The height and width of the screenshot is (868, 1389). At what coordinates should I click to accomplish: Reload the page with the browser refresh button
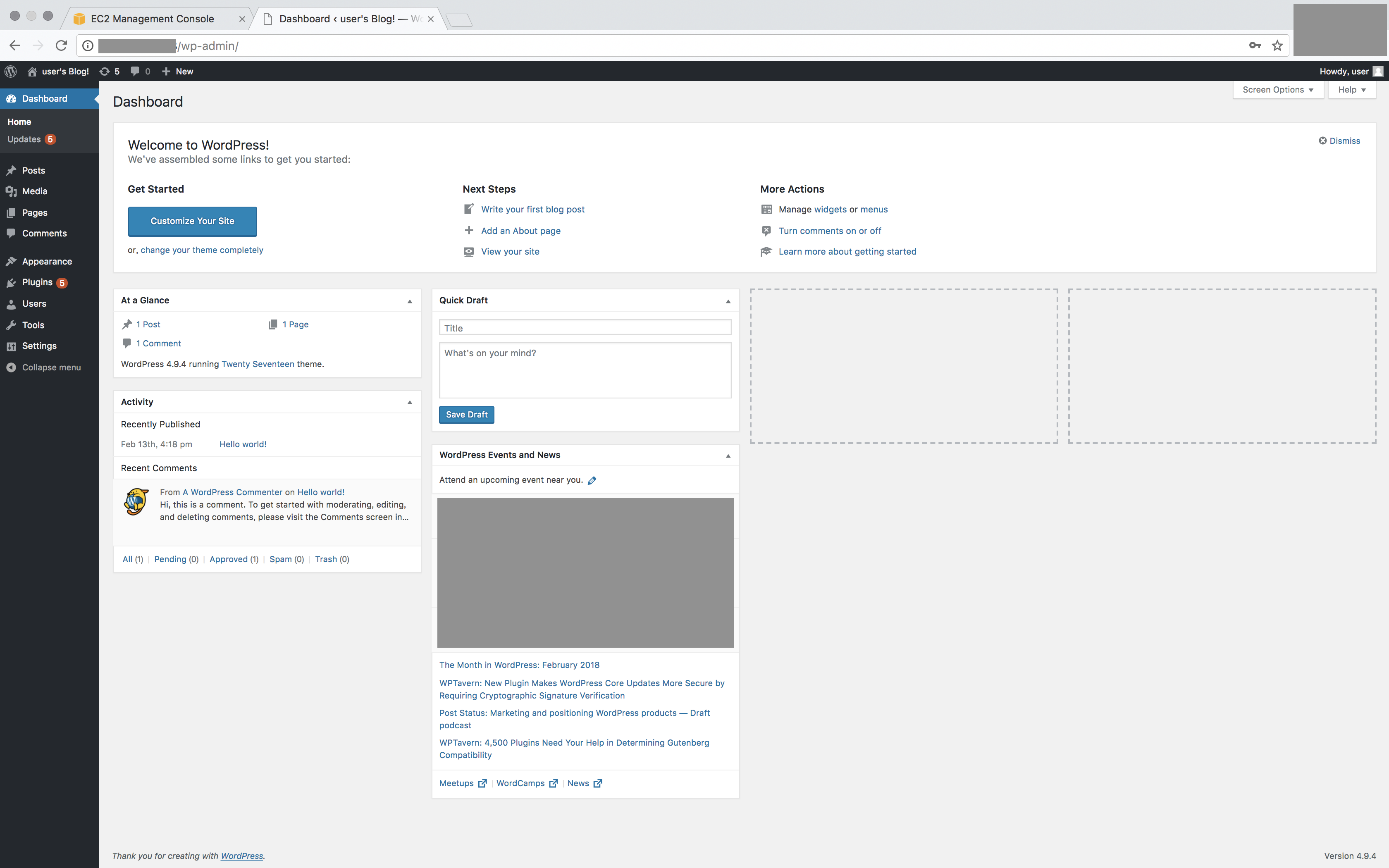[62, 45]
